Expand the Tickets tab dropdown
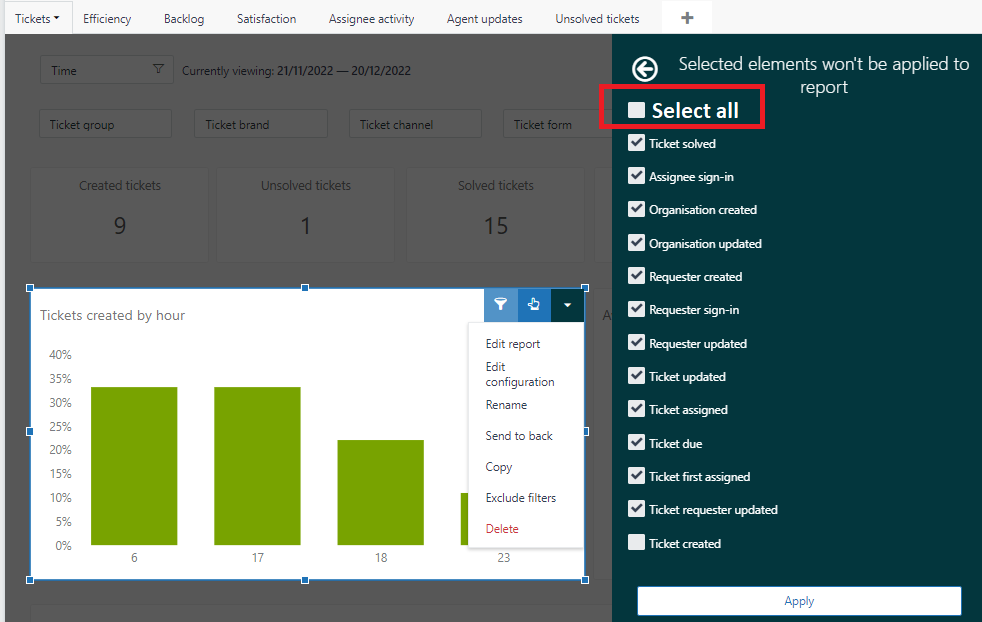 pyautogui.click(x=37, y=18)
